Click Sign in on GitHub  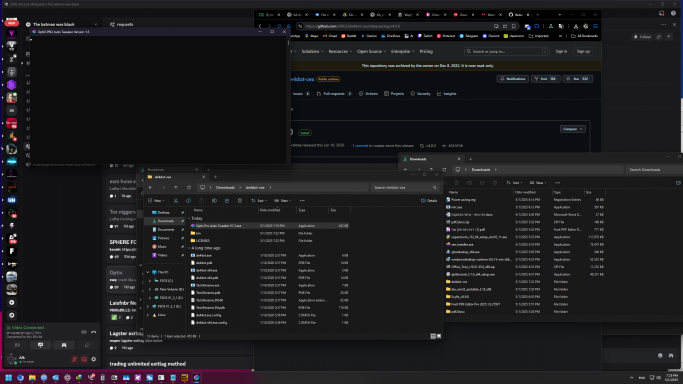(561, 51)
